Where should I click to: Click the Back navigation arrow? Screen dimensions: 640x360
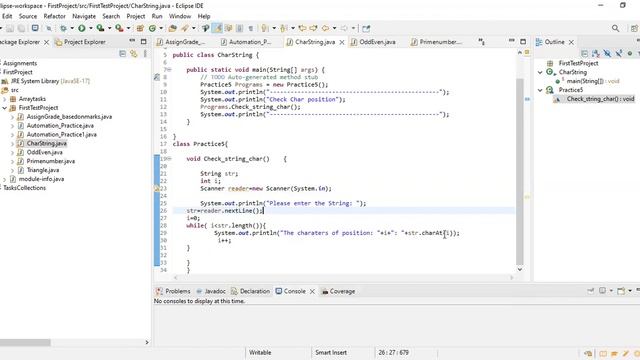click(x=325, y=28)
